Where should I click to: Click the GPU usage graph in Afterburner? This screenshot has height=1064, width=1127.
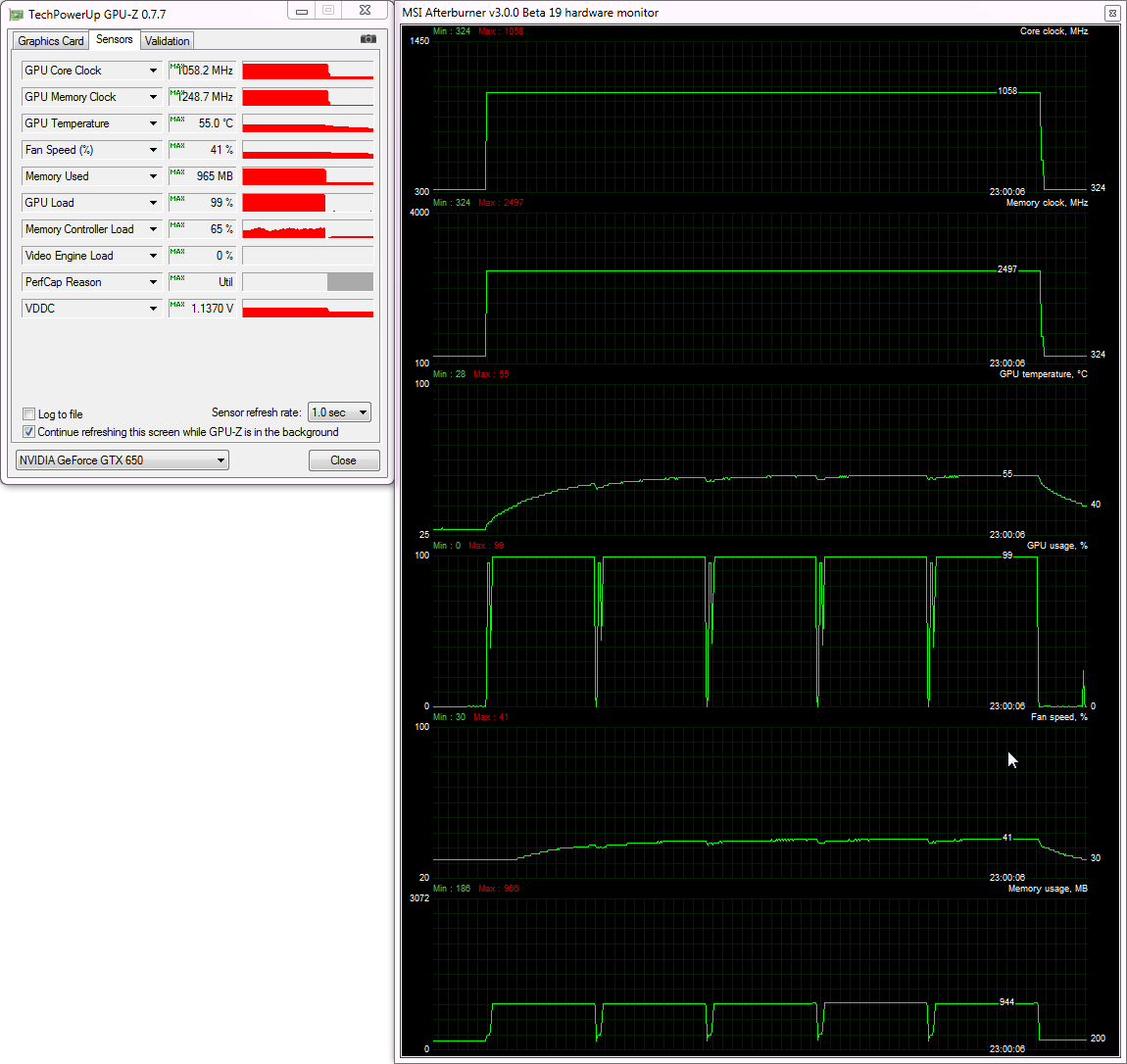pos(759,631)
